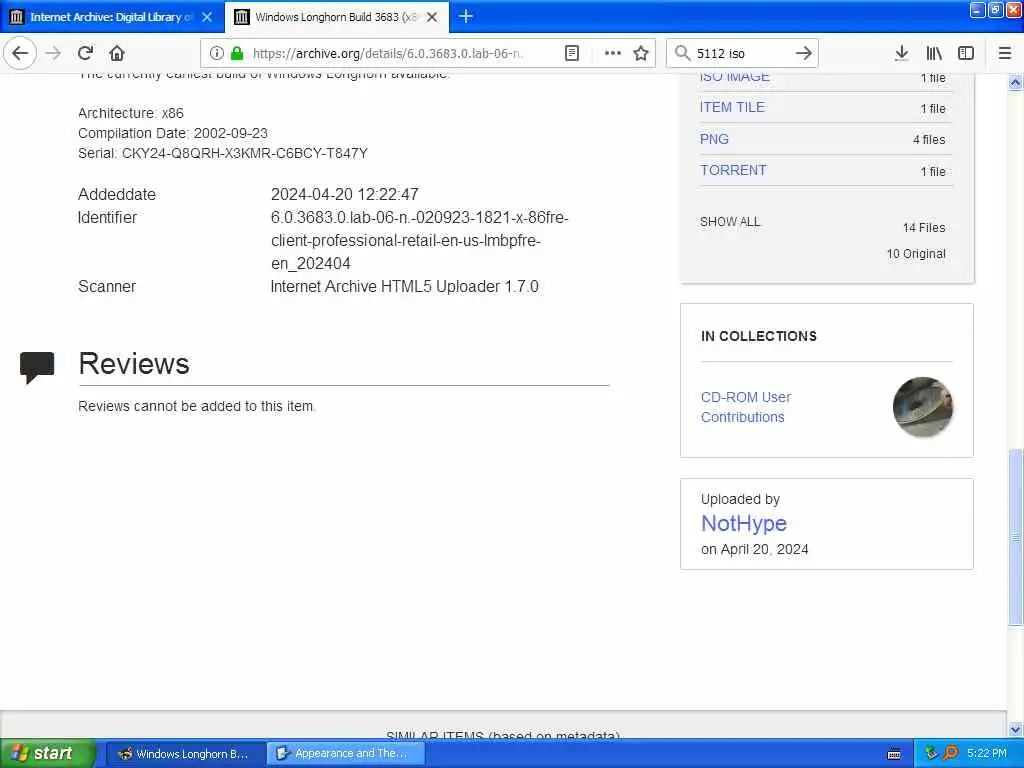Click the system tray magnifier icon
Image resolution: width=1024 pixels, height=768 pixels.
pyautogui.click(x=950, y=753)
